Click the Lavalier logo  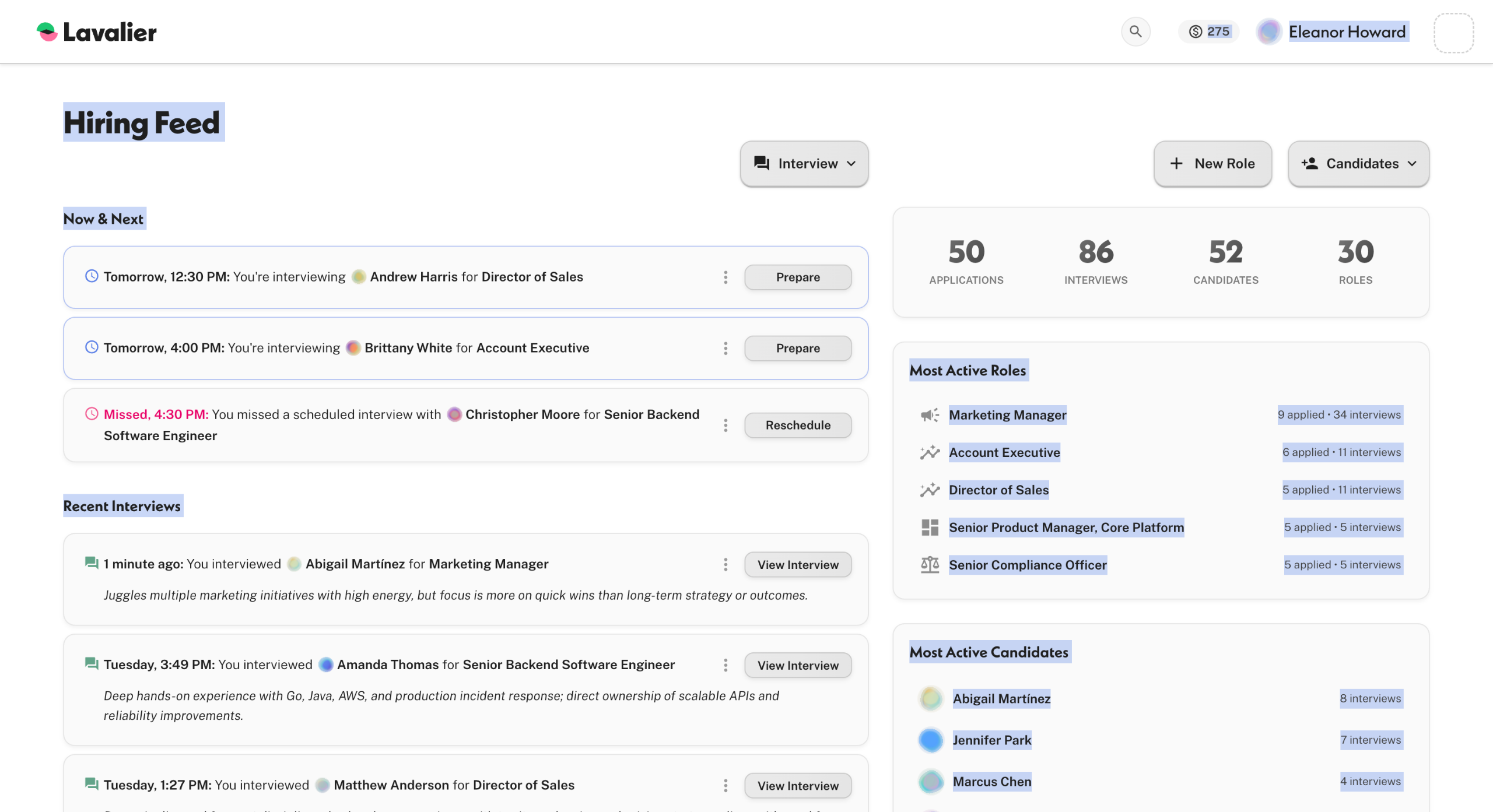[x=97, y=32]
